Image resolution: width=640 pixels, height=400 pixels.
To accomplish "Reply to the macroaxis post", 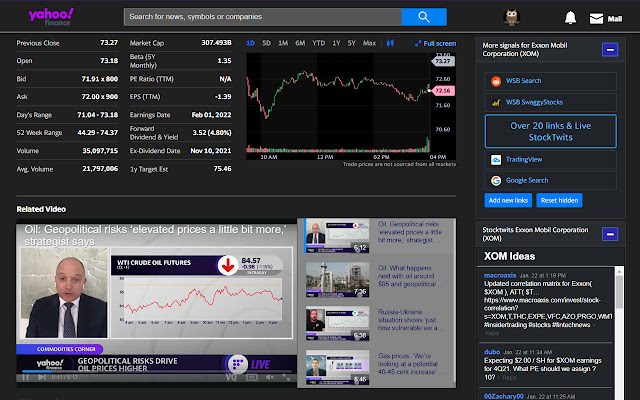I will coord(492,333).
